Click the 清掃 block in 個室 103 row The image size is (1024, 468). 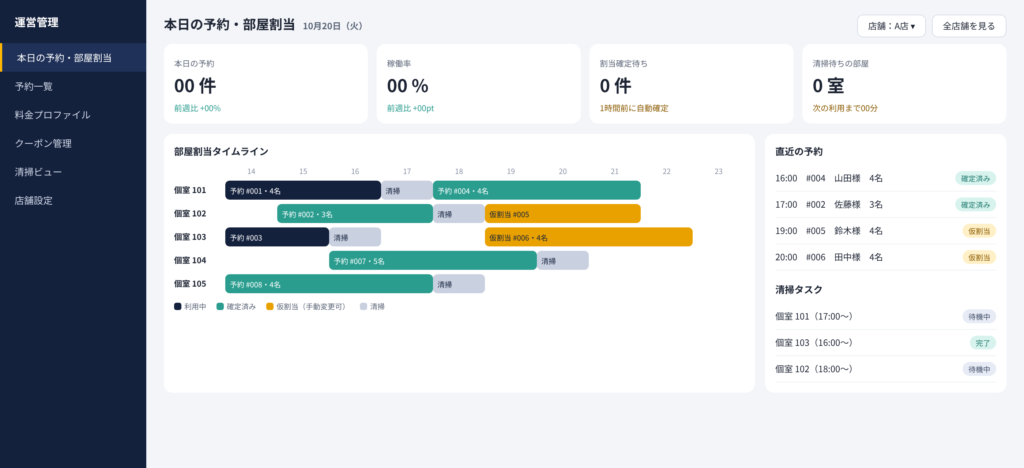[355, 238]
